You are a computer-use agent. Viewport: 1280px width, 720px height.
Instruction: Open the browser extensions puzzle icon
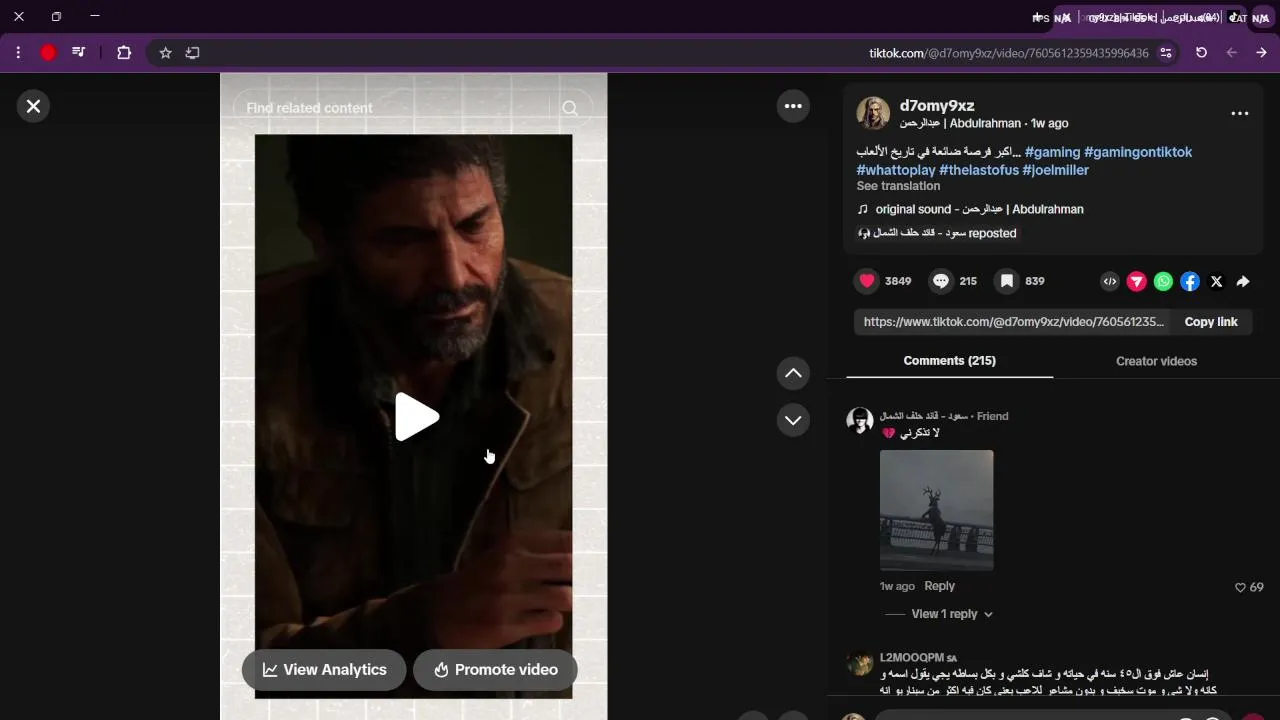(124, 53)
